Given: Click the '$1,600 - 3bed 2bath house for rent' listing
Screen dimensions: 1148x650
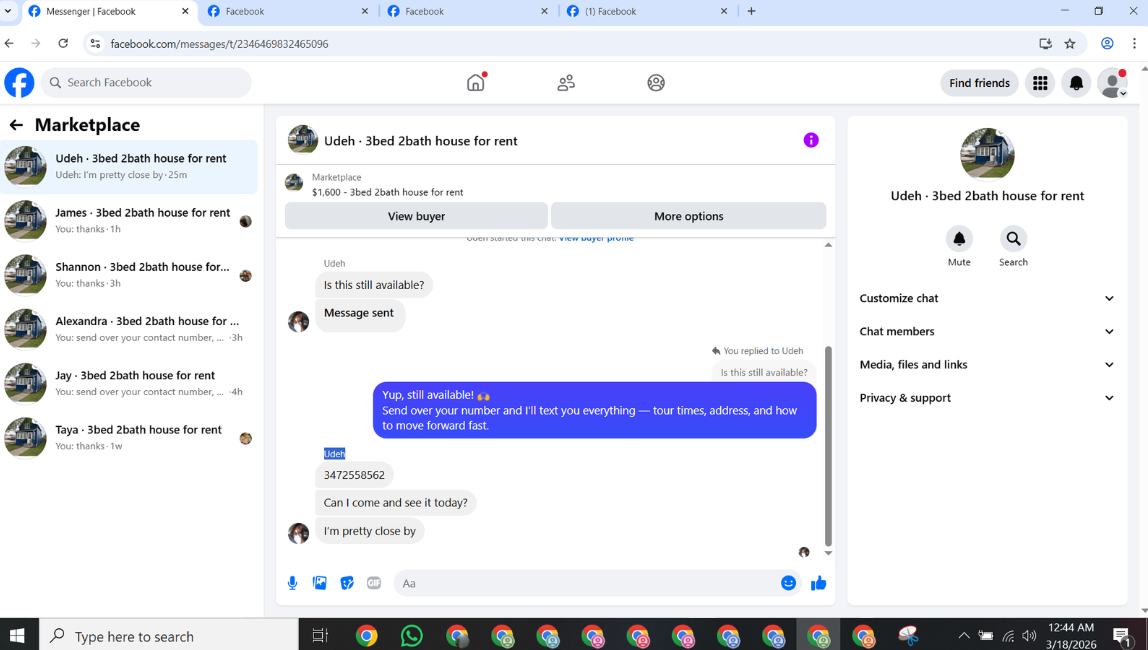Looking at the screenshot, I should click(x=387, y=193).
